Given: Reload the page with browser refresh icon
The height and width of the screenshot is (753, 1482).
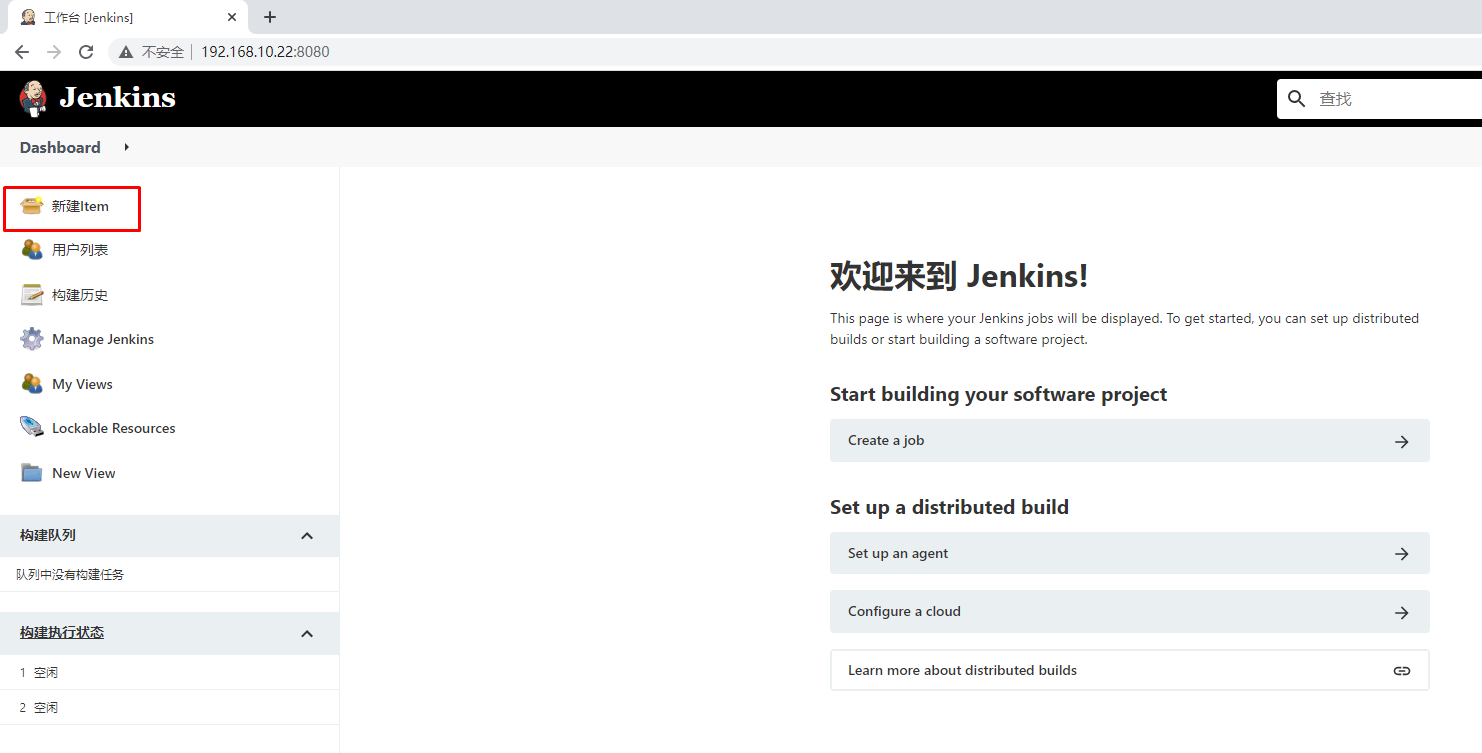Looking at the screenshot, I should point(86,52).
